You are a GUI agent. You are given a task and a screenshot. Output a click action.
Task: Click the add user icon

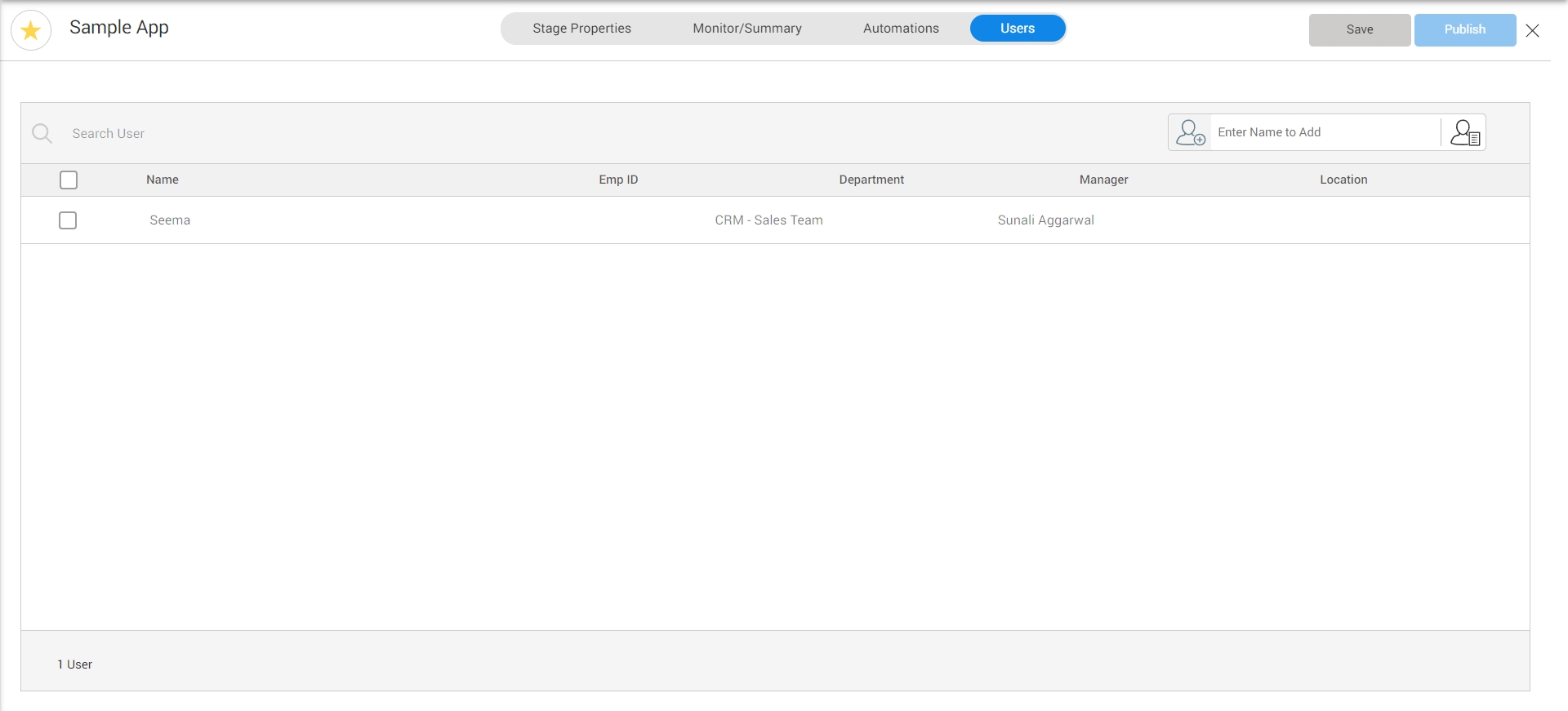pyautogui.click(x=1190, y=132)
